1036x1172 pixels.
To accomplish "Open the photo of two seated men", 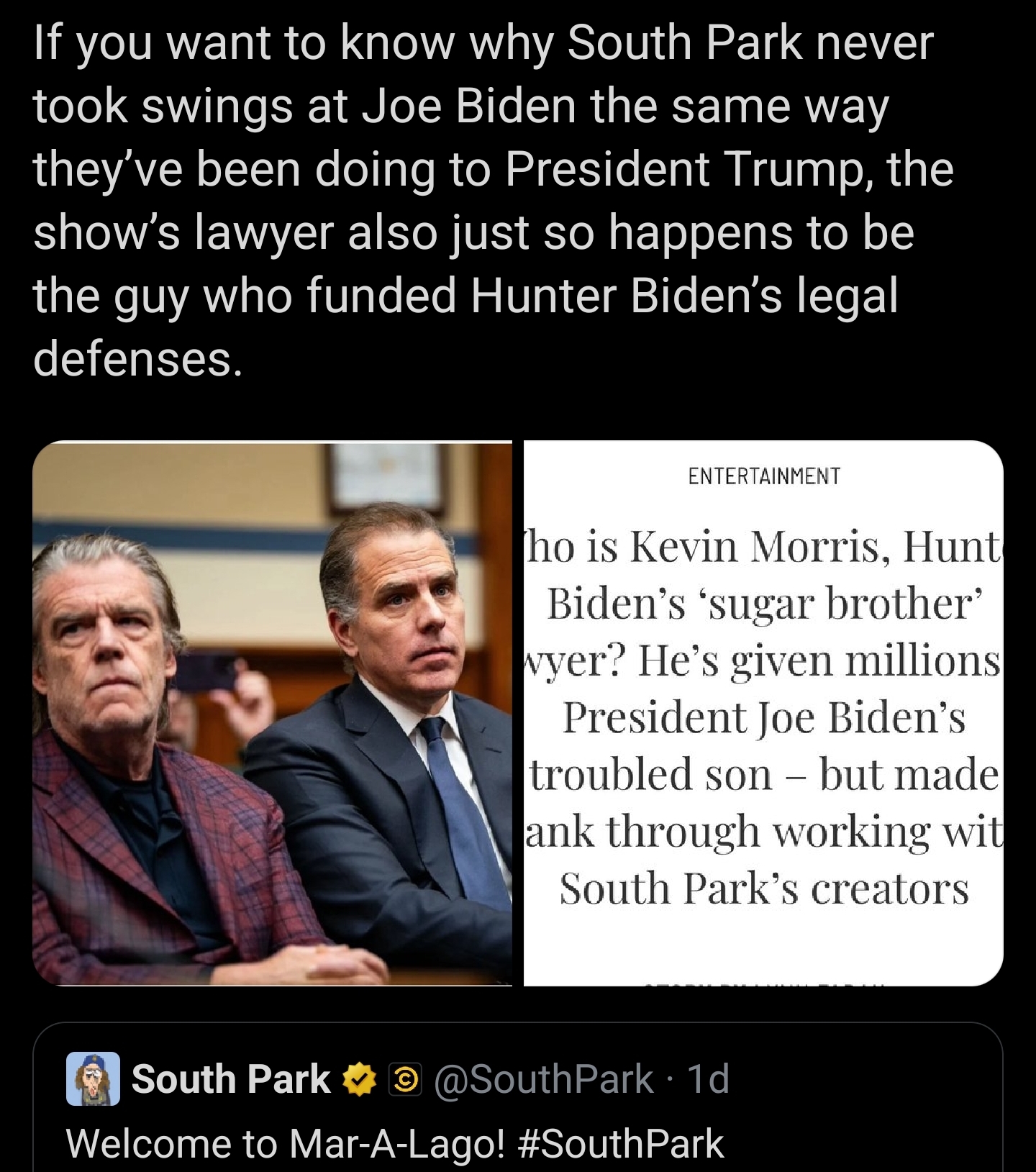I will 272,713.
